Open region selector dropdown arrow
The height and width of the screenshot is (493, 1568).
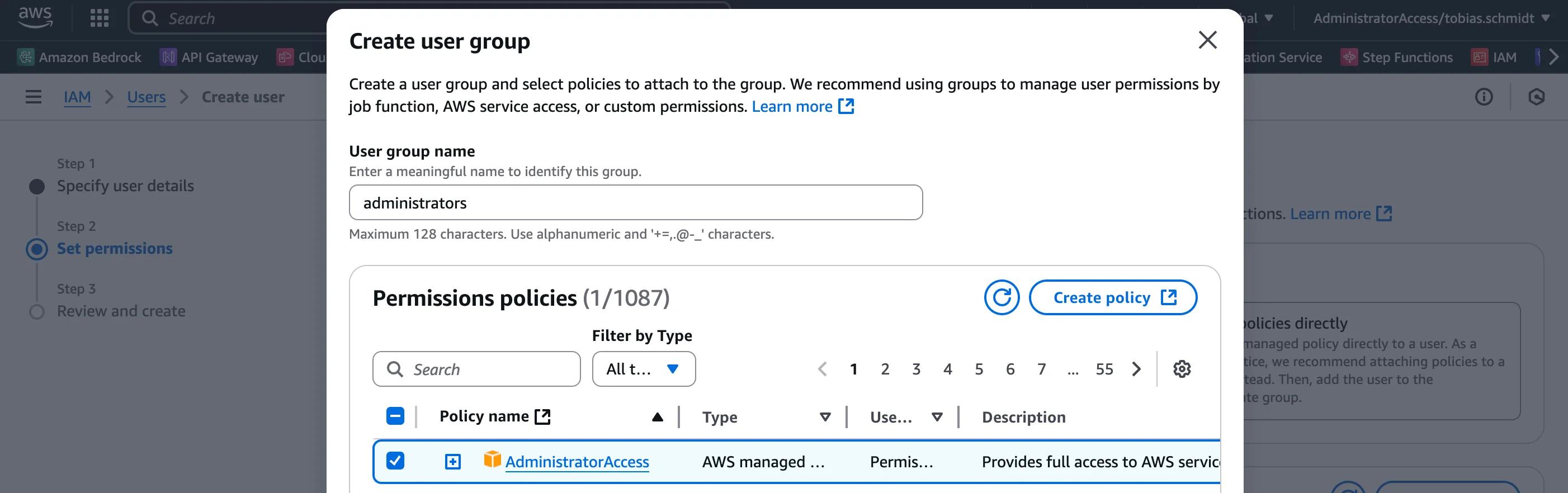[x=1268, y=18]
